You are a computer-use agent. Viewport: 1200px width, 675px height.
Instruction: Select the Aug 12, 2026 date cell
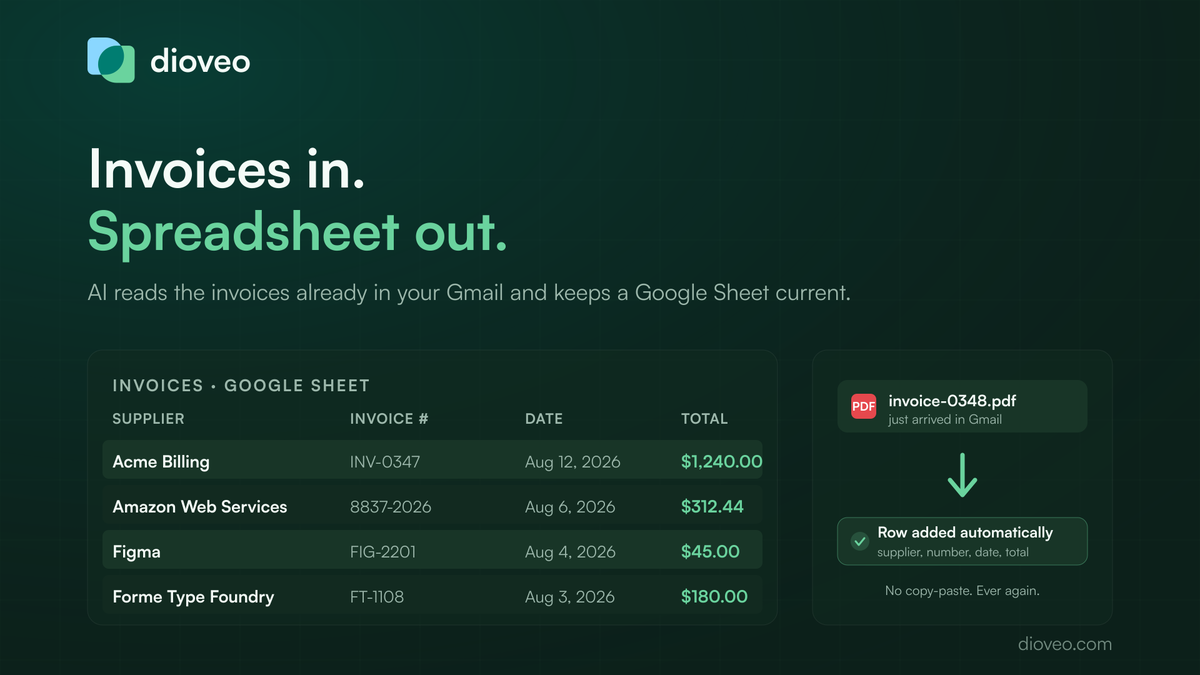coord(573,462)
